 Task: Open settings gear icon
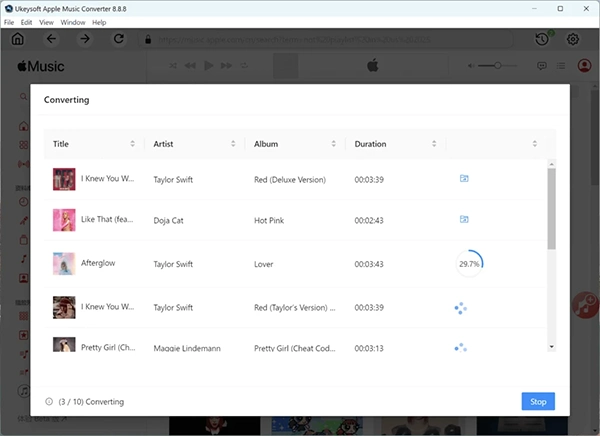[573, 39]
